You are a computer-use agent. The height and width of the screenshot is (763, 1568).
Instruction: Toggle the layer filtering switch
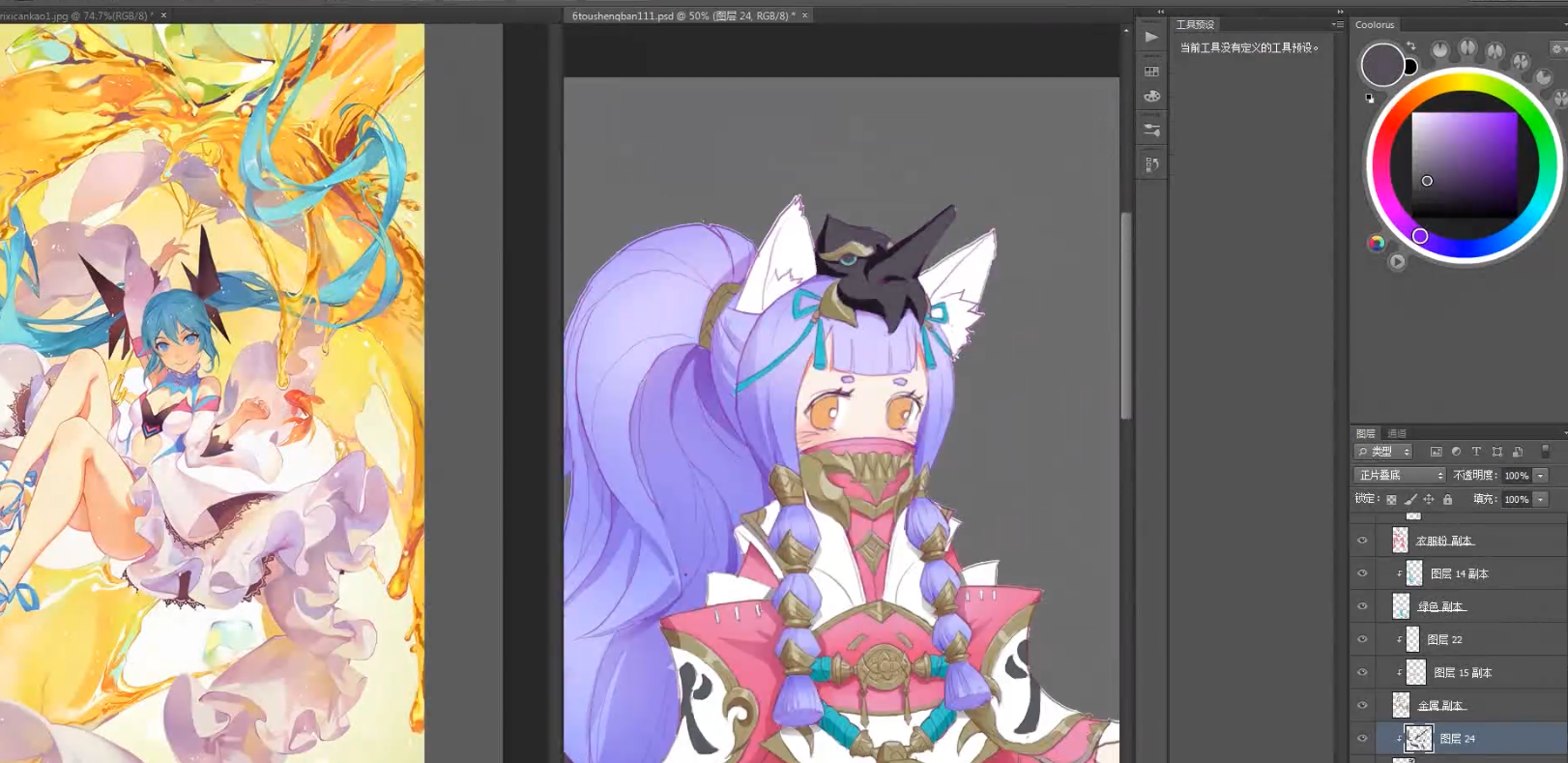(1545, 452)
